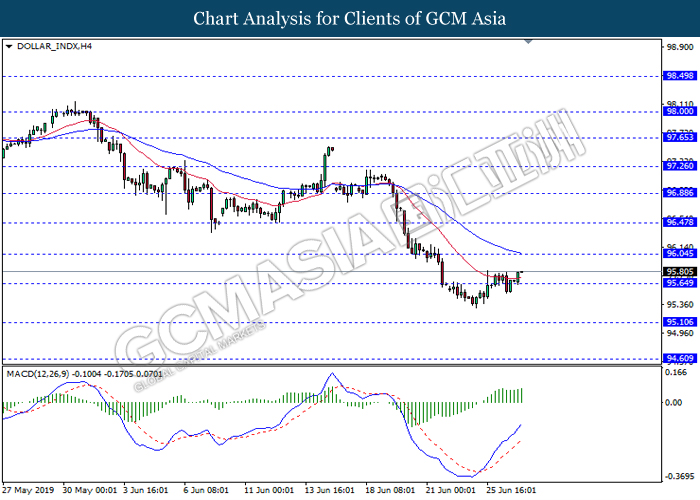Select the 97.653 price level tag
Viewport: 700px width, 500px height.
(679, 139)
